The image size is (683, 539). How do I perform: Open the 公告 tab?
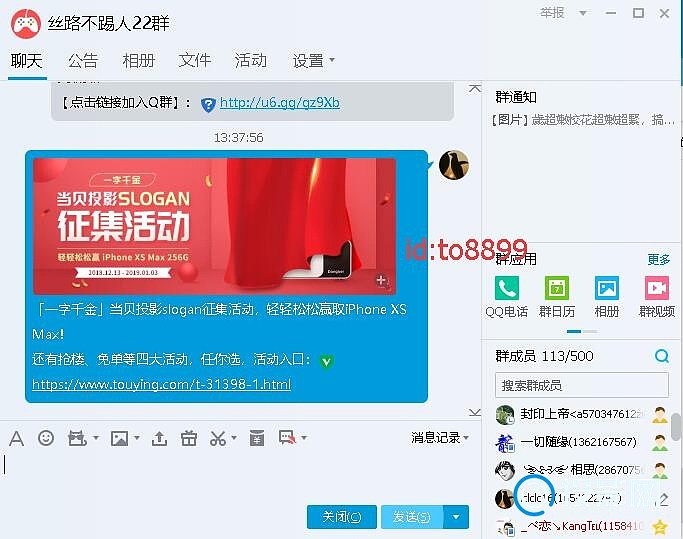point(83,61)
